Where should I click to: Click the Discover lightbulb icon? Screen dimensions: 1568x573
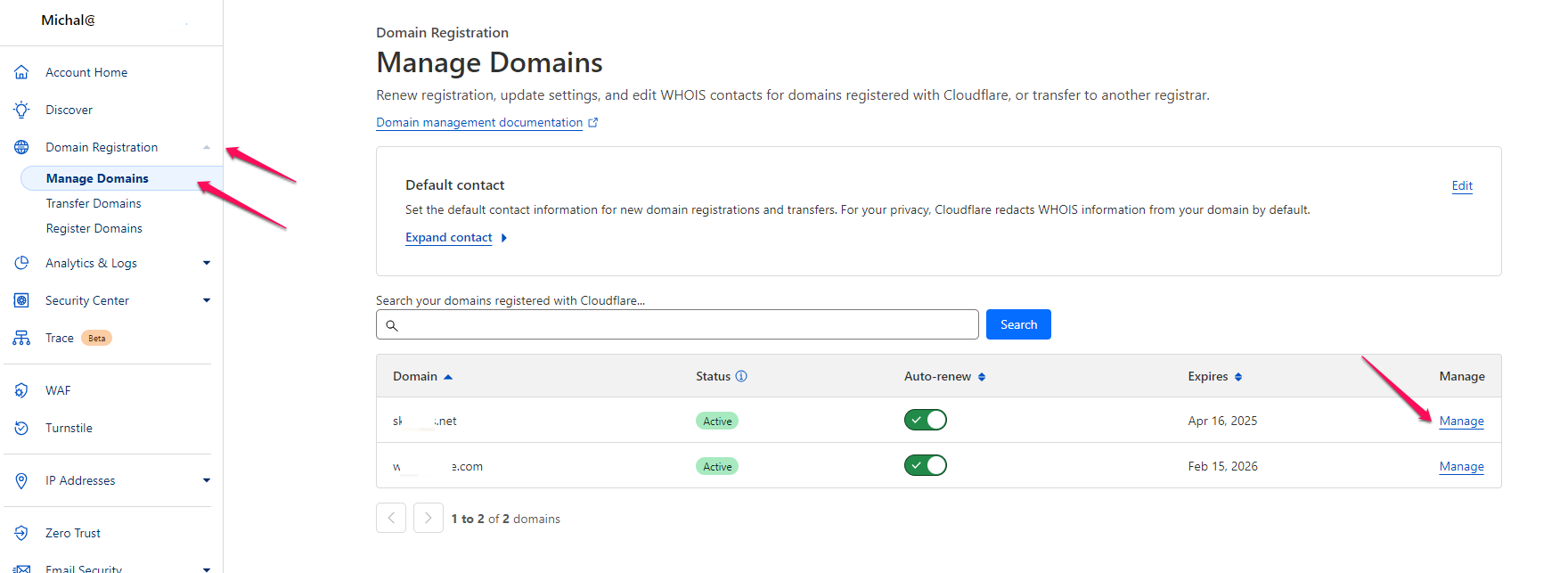tap(21, 110)
